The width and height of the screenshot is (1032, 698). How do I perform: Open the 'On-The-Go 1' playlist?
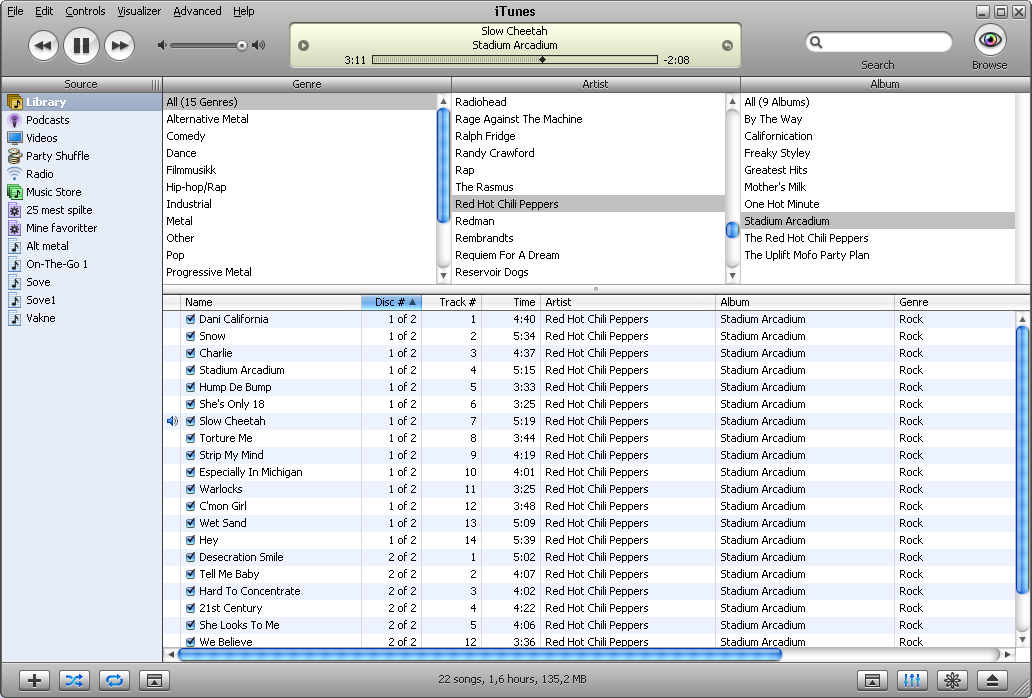pyautogui.click(x=82, y=264)
